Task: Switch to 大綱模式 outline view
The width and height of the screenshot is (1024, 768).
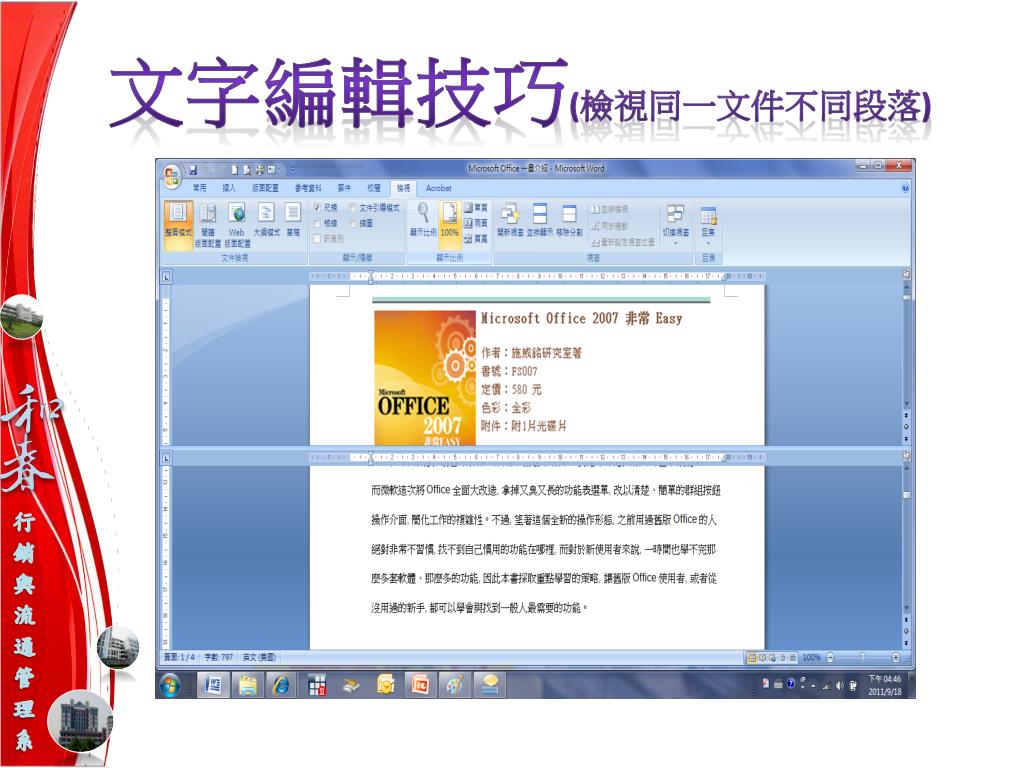Action: coord(266,219)
